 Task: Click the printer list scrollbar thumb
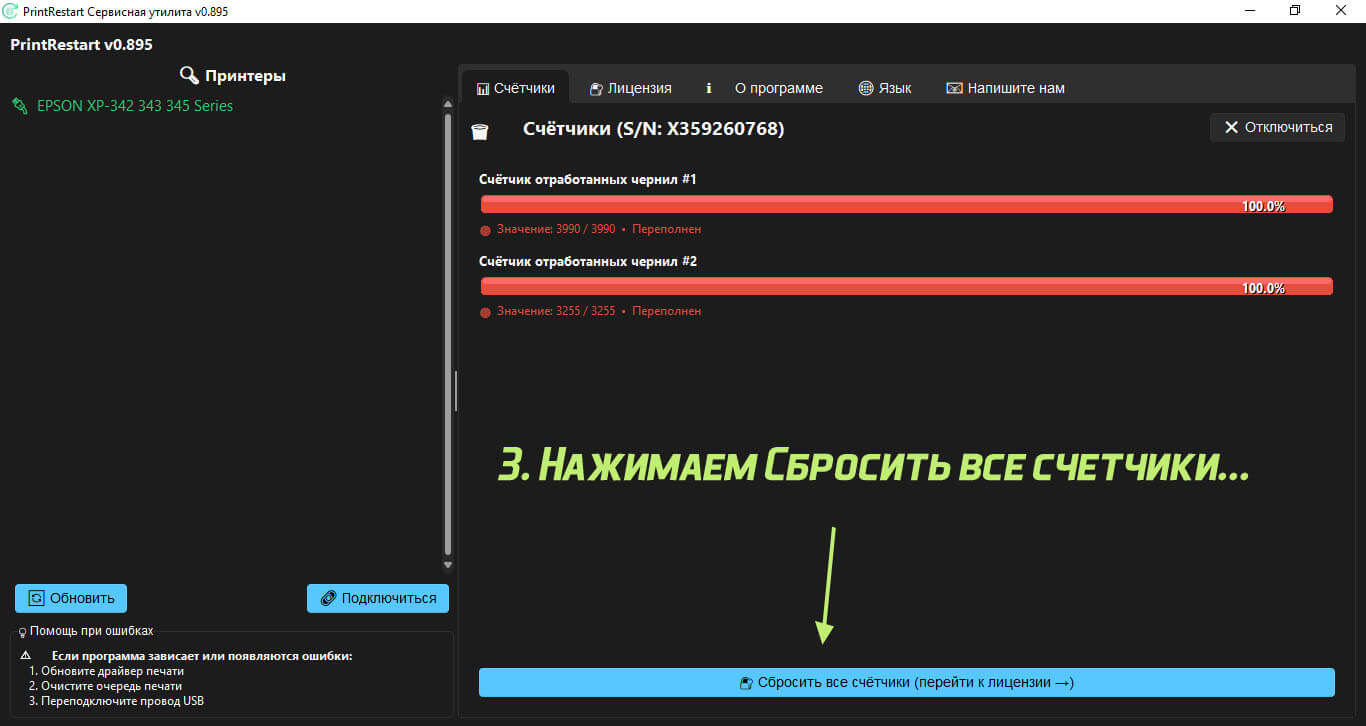[448, 334]
